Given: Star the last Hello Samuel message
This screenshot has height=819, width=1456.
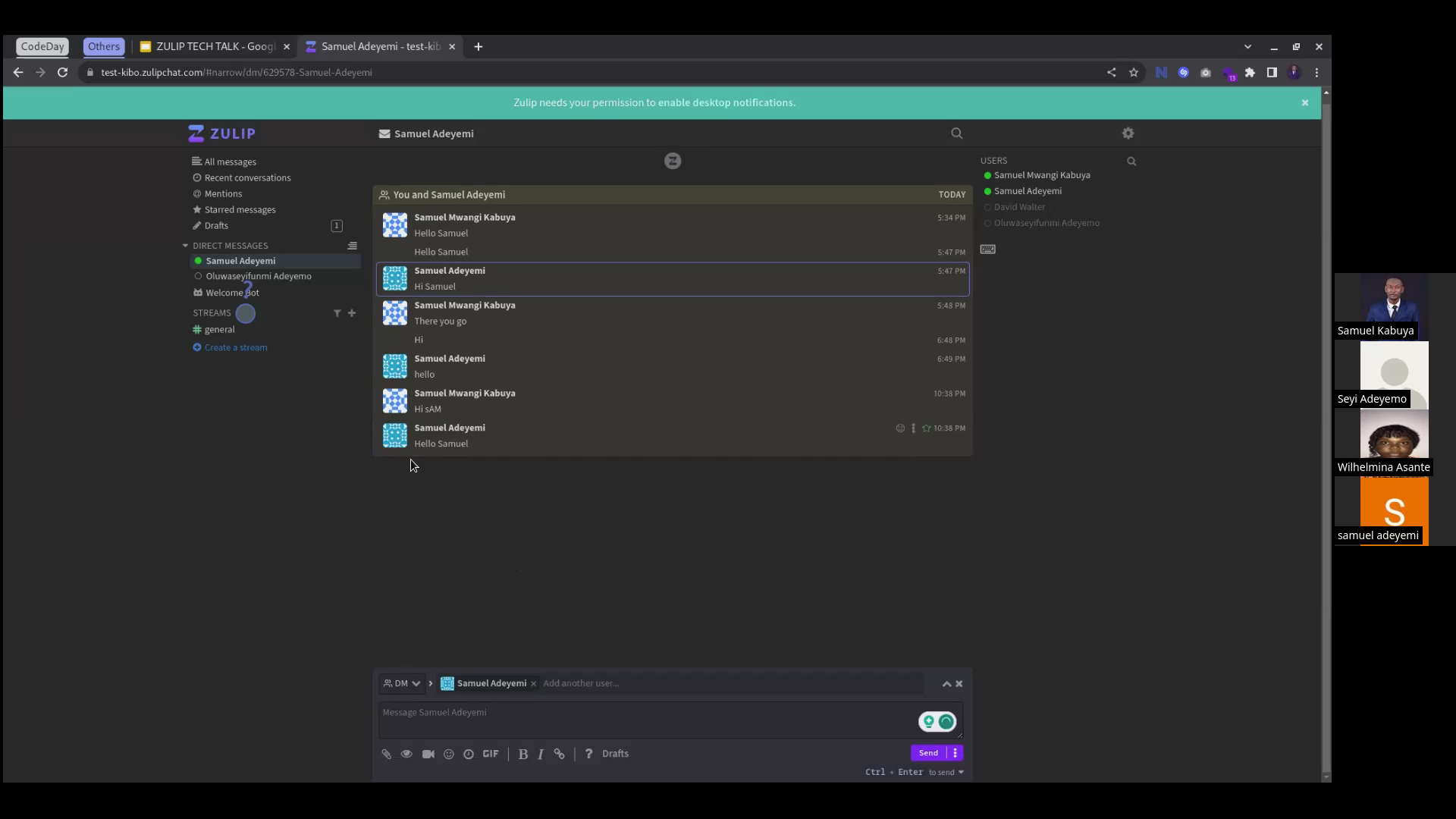Looking at the screenshot, I should click(926, 428).
